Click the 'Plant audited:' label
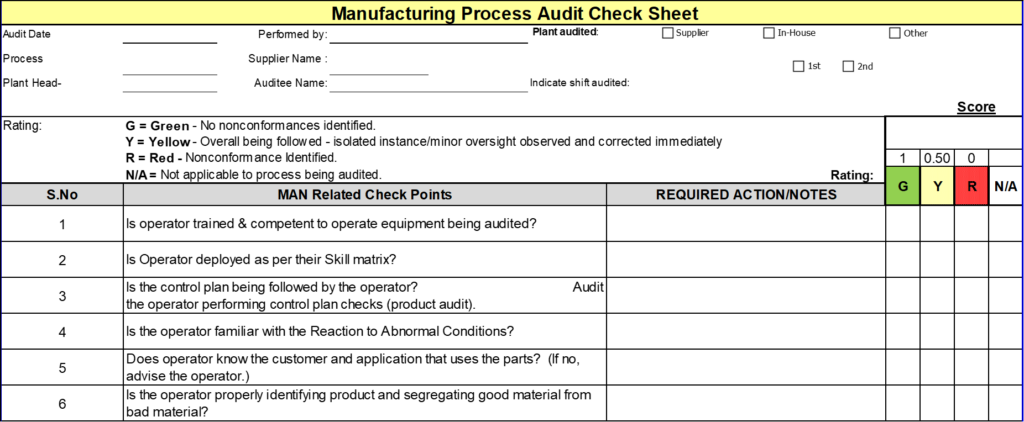Viewport: 1024px width, 422px height. [x=566, y=31]
